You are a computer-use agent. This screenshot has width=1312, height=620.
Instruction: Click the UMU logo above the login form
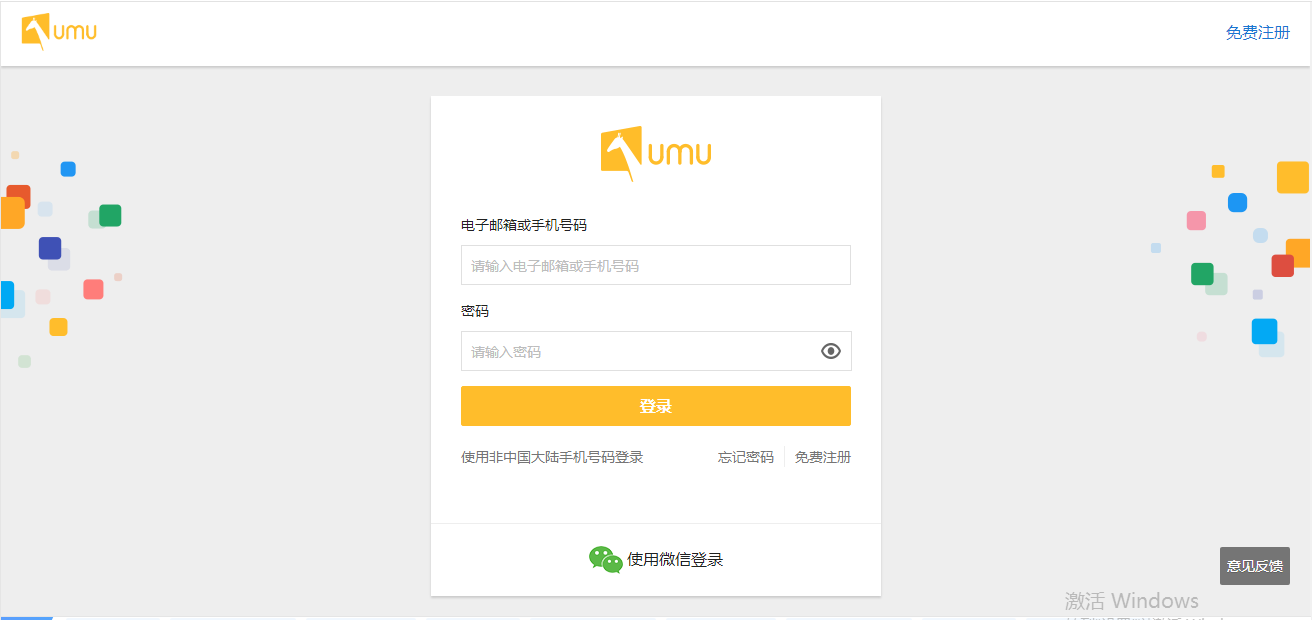pyautogui.click(x=656, y=154)
